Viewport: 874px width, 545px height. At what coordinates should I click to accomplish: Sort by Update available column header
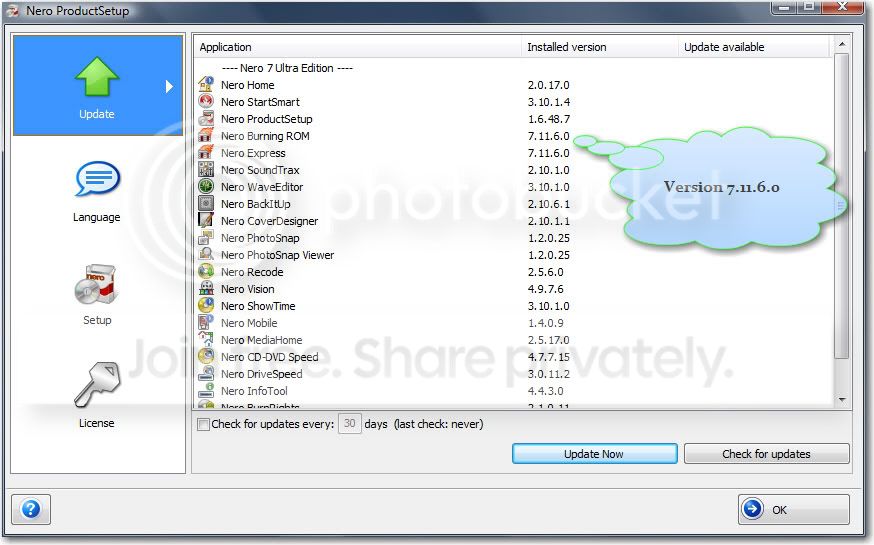tap(754, 47)
